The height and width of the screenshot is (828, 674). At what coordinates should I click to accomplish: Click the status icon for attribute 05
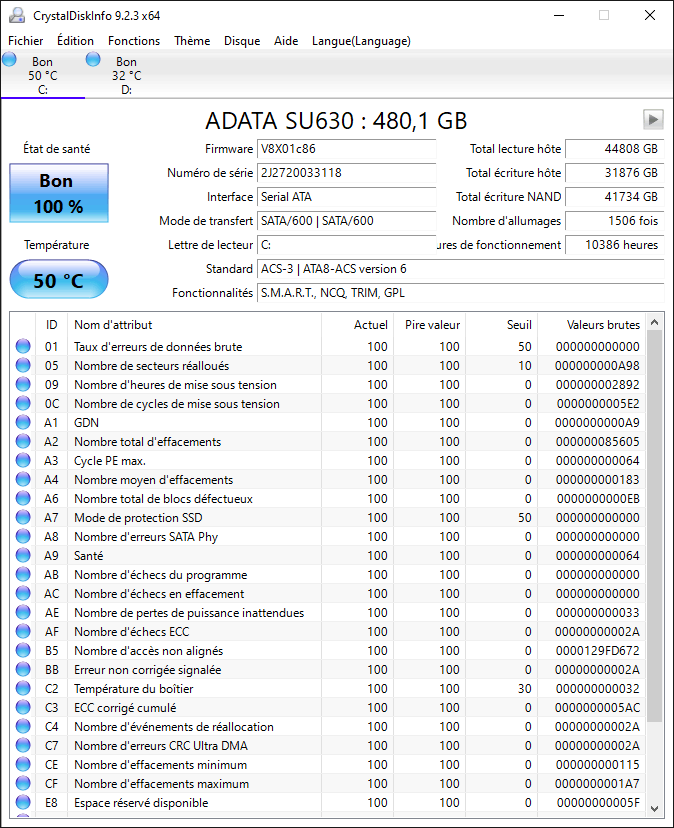(23, 365)
